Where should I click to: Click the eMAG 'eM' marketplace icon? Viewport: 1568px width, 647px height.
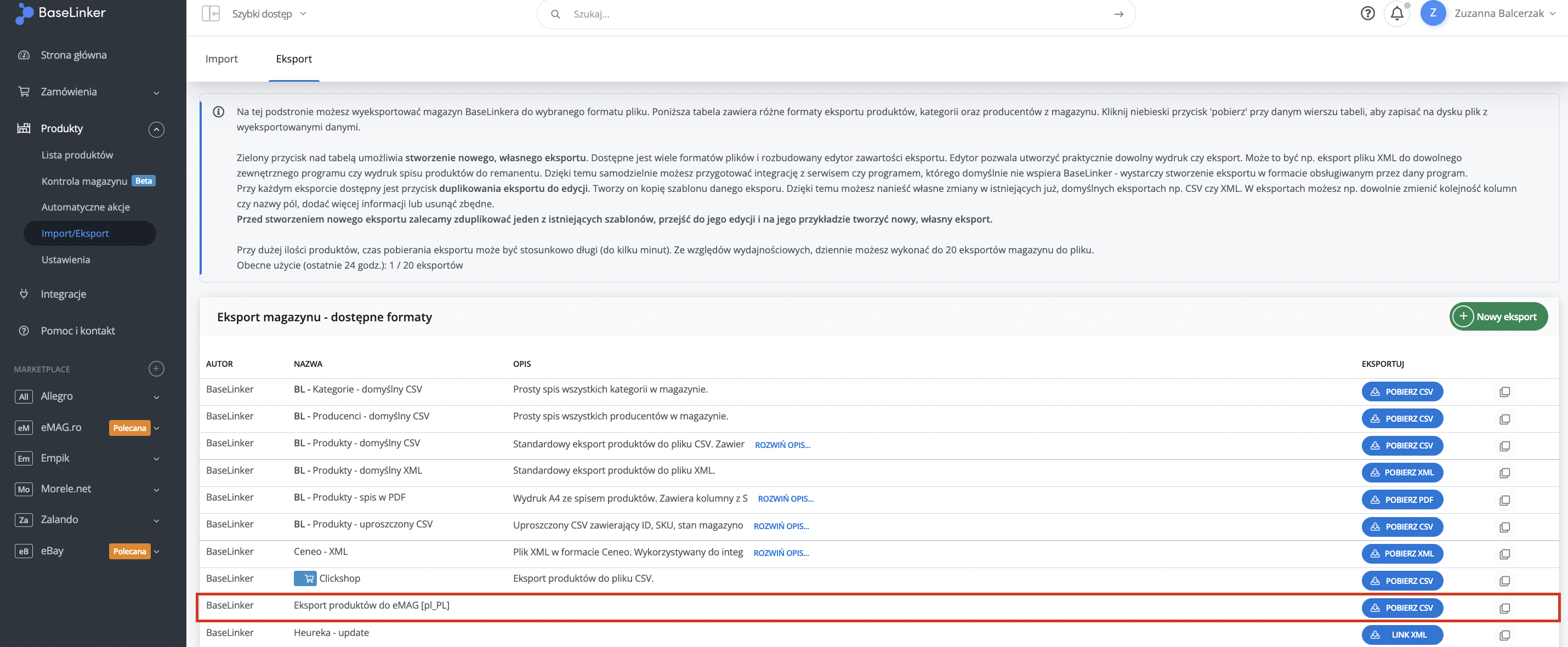pyautogui.click(x=23, y=428)
